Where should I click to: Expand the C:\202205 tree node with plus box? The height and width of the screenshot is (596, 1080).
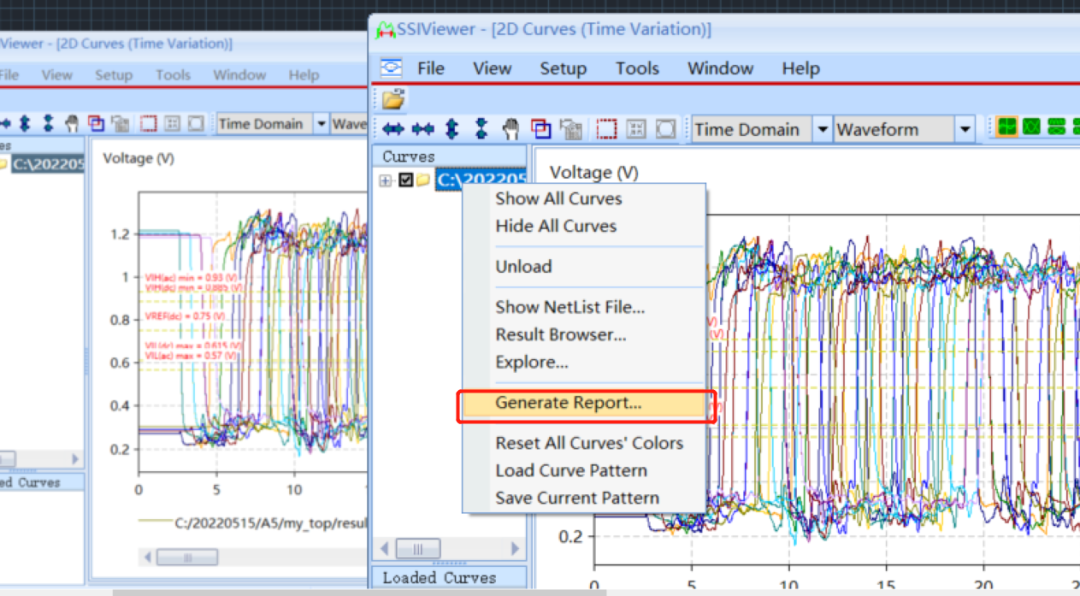tap(385, 181)
